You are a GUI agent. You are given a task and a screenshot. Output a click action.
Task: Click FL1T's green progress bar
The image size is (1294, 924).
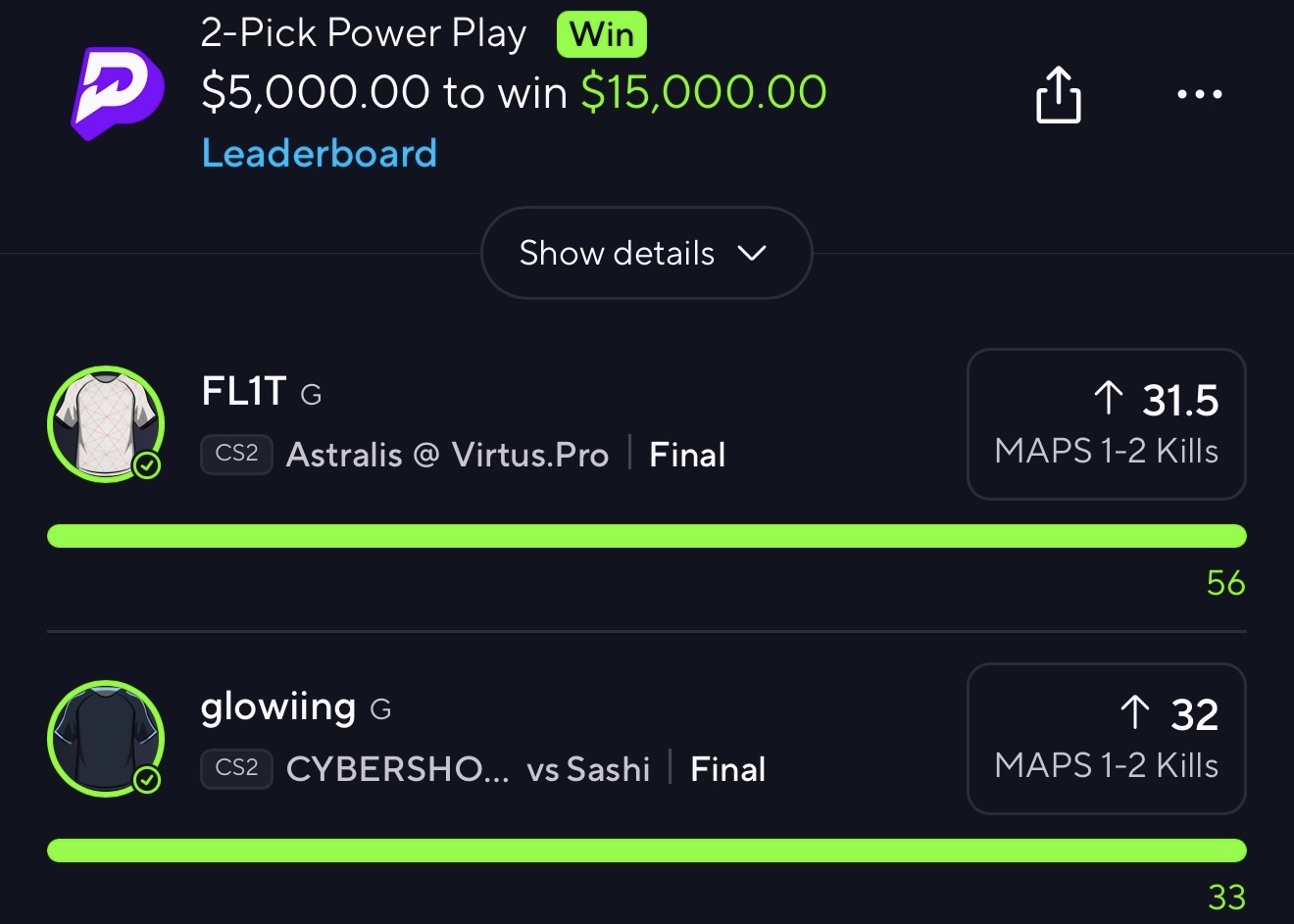(647, 536)
